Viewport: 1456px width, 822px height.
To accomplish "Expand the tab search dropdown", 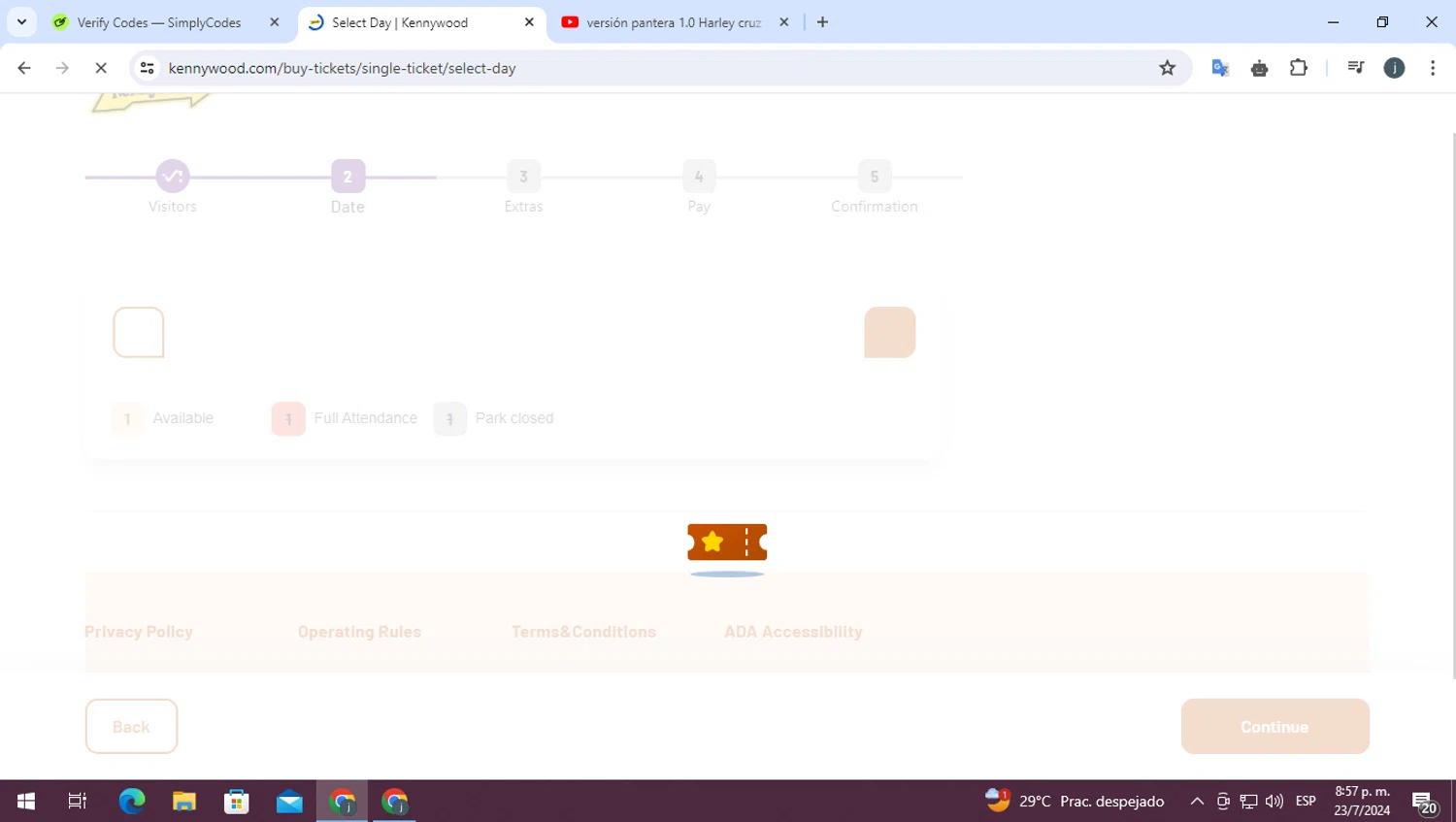I will (x=21, y=22).
